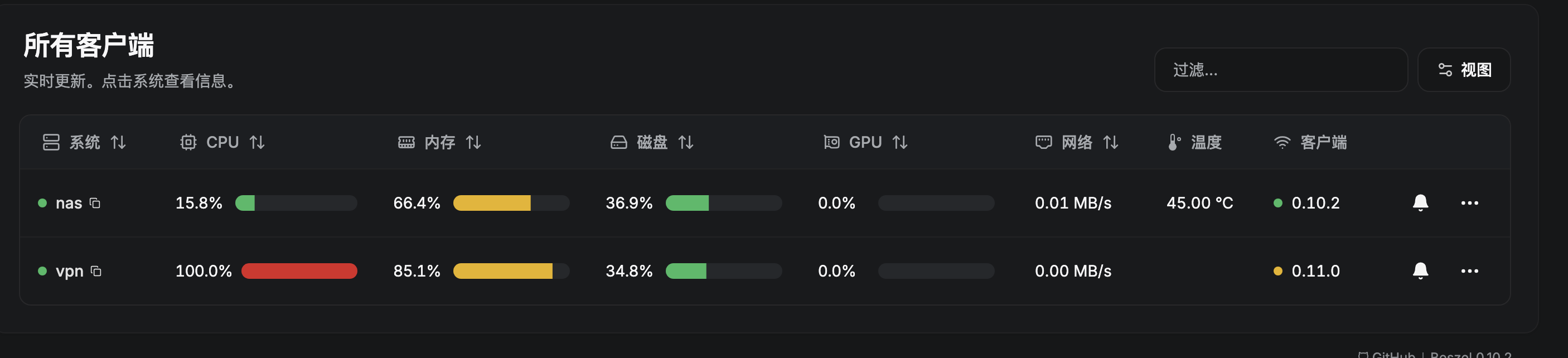Click the red vpn CPU usage bar
This screenshot has width=1568, height=358.
[299, 271]
